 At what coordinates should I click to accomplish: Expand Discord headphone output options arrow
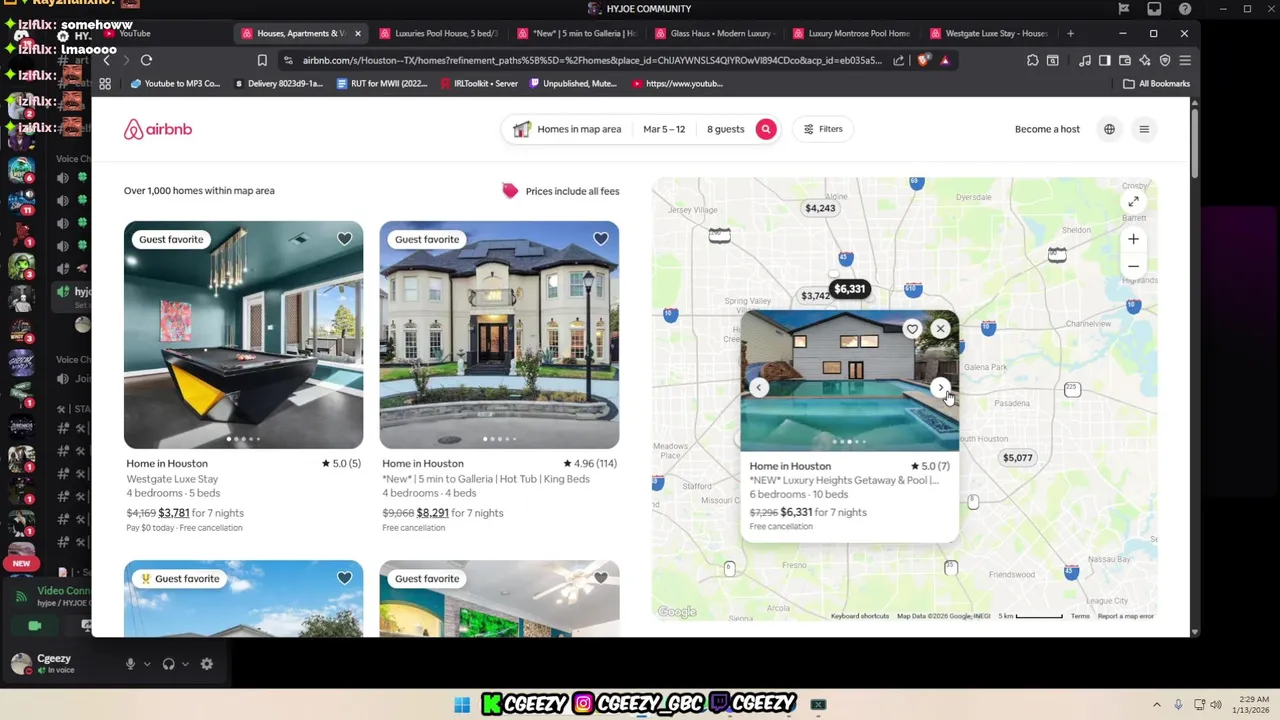[185, 664]
